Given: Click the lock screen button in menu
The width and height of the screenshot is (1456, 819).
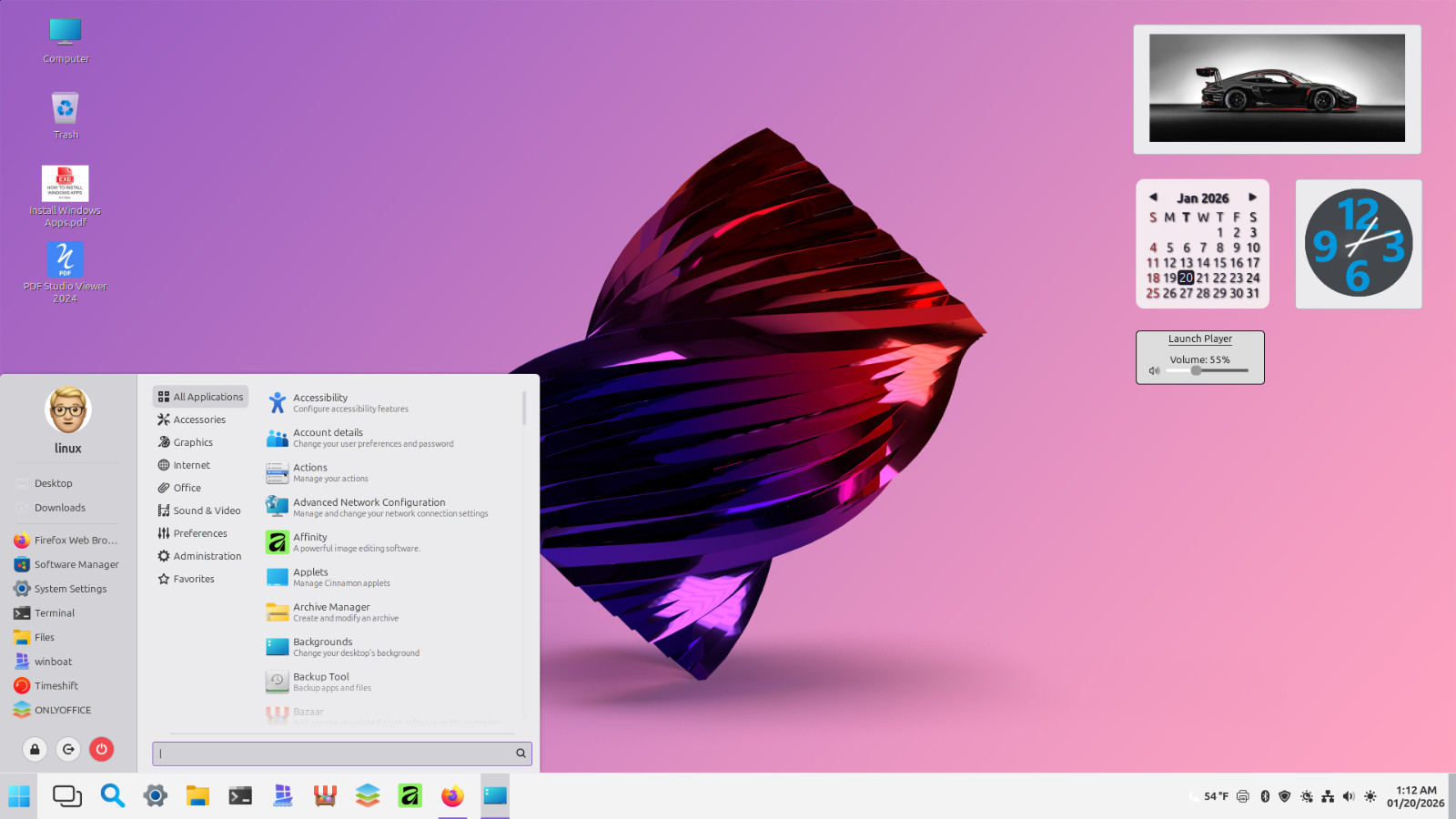Looking at the screenshot, I should pos(35,749).
